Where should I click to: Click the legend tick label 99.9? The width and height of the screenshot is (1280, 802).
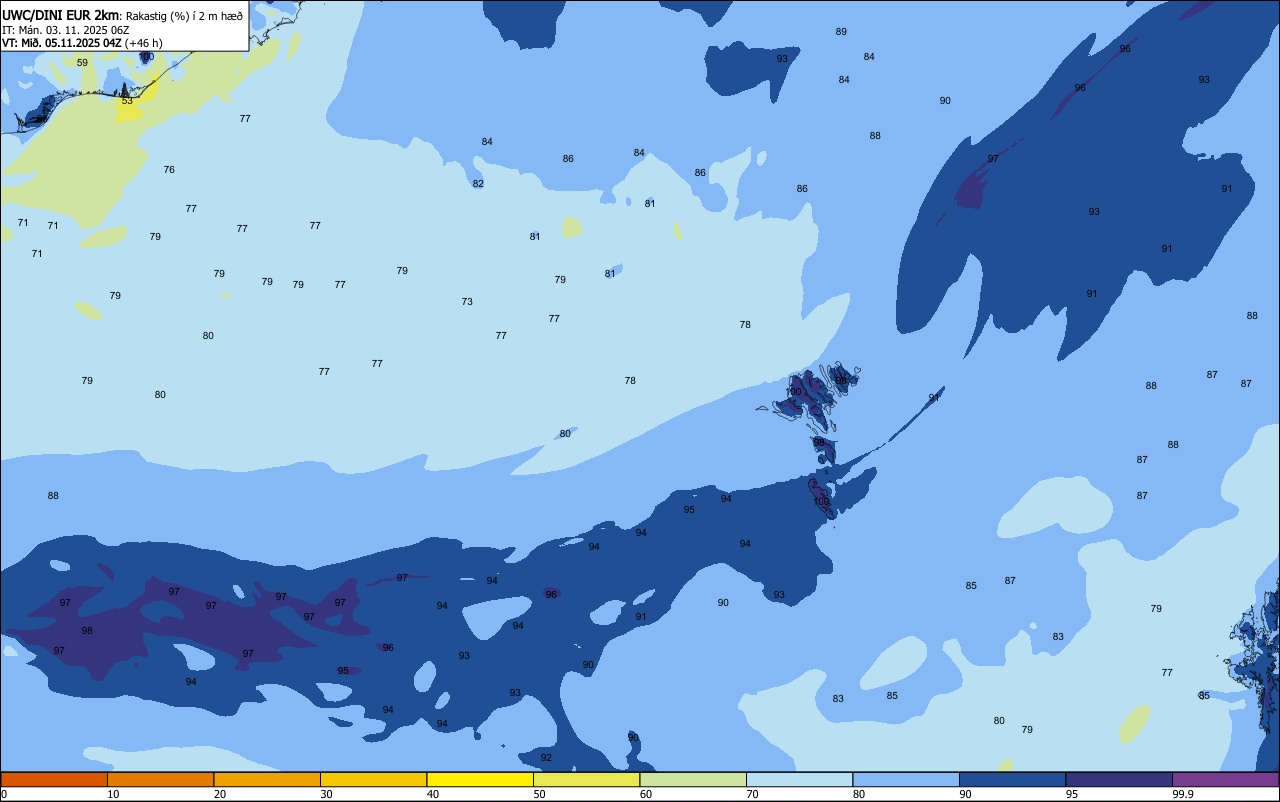[1184, 794]
